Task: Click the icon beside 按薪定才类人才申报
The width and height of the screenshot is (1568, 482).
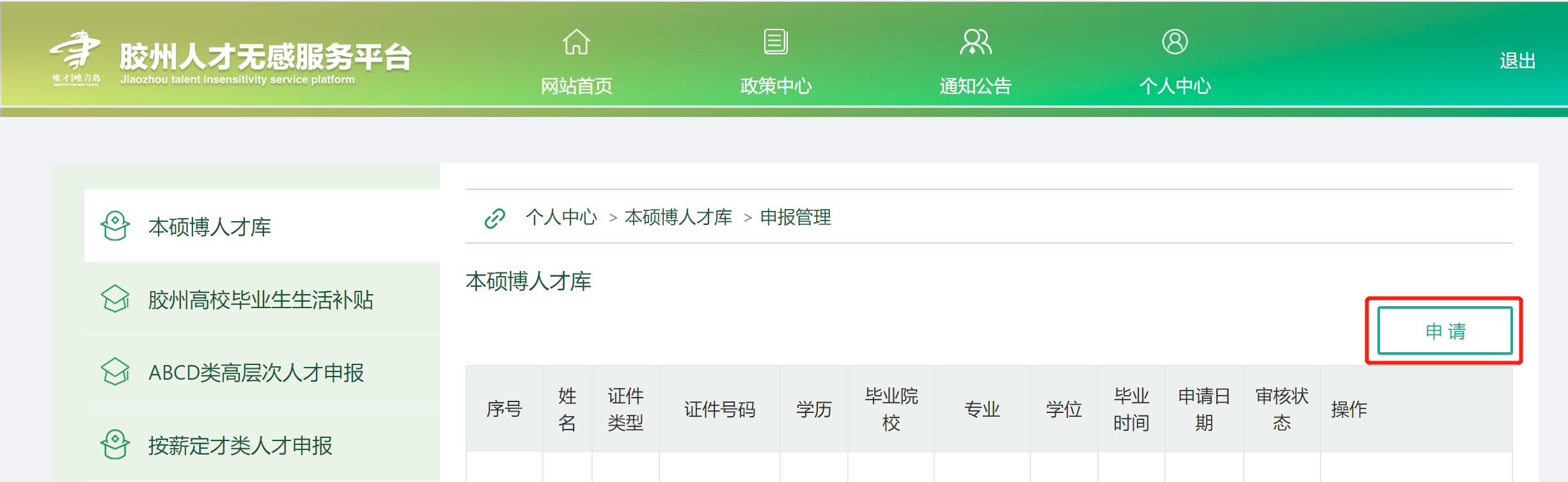Action: (x=115, y=445)
